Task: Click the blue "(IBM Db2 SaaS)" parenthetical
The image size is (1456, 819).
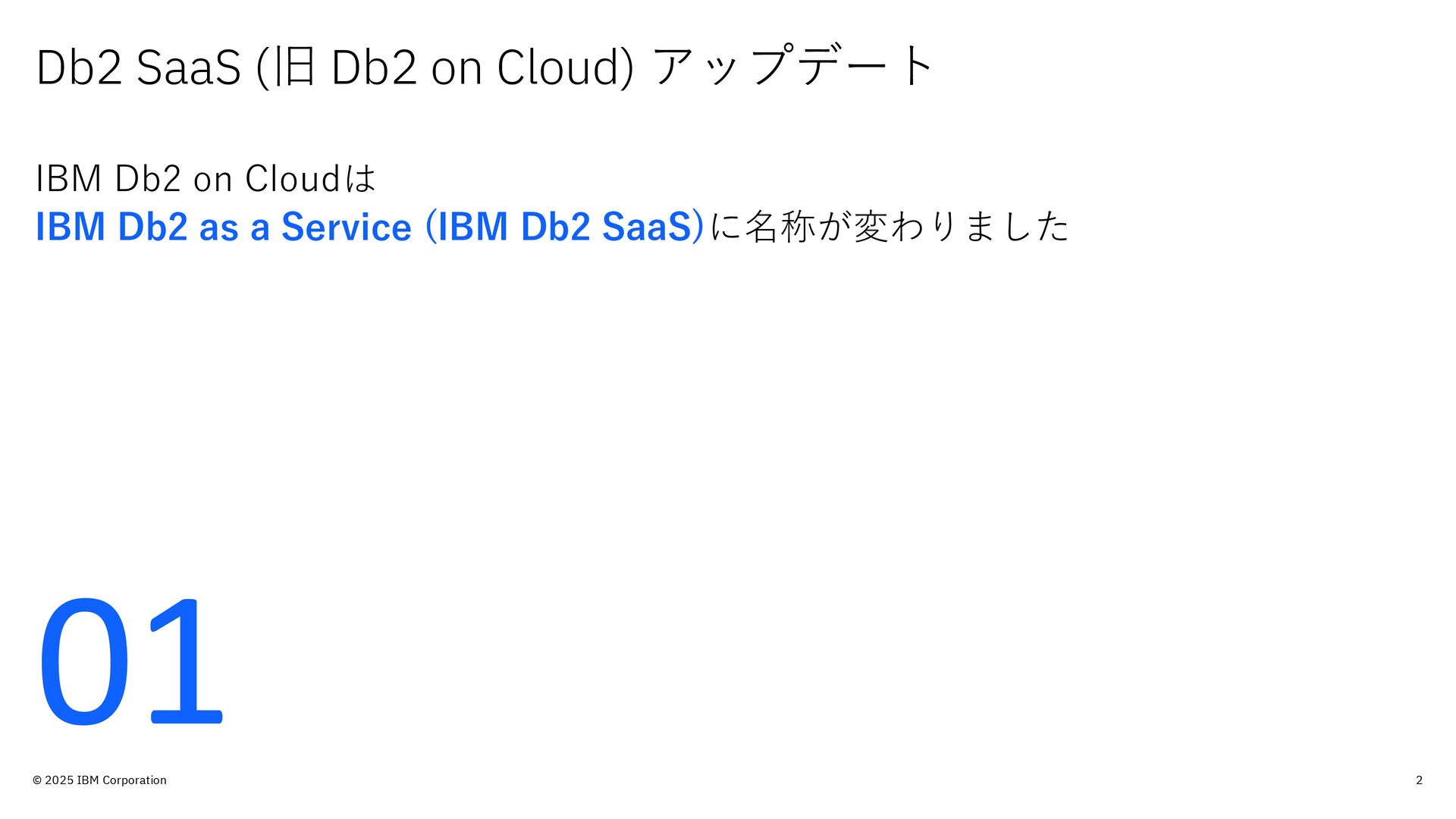Action: click(x=565, y=227)
